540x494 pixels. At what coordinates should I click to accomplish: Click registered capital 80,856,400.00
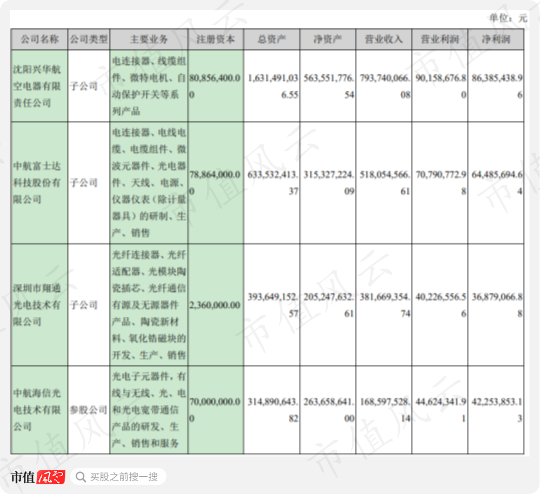[215, 86]
